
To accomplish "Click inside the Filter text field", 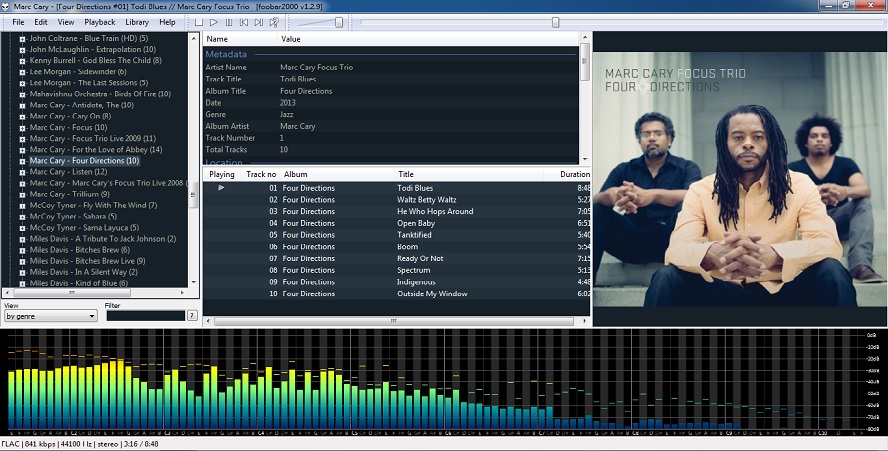I will click(146, 316).
